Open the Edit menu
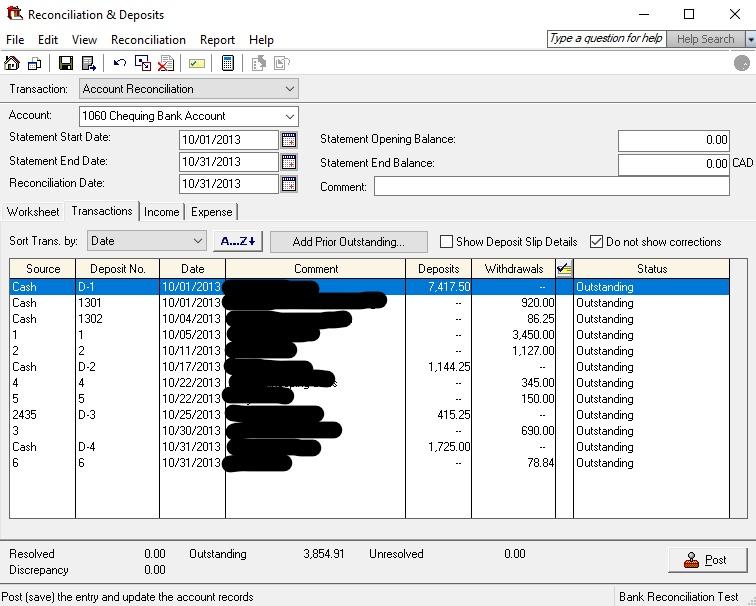This screenshot has height=606, width=756. (48, 40)
